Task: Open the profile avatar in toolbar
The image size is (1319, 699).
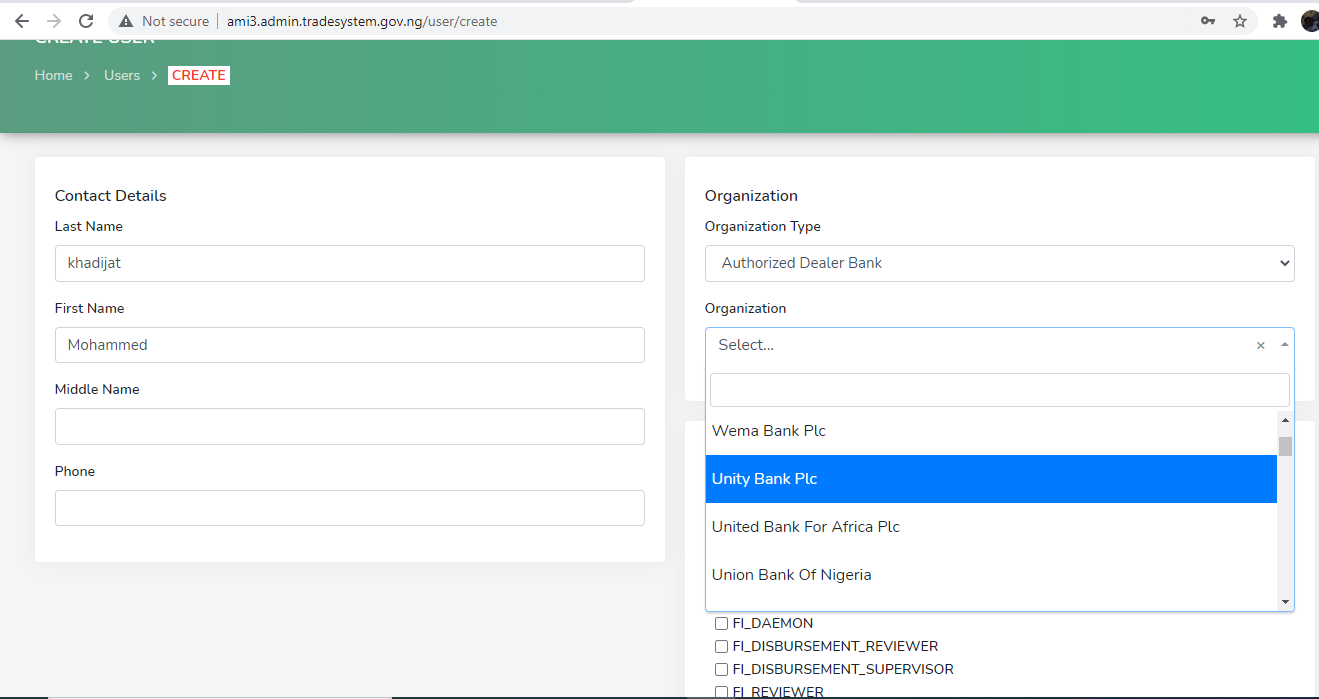Action: tap(1311, 21)
